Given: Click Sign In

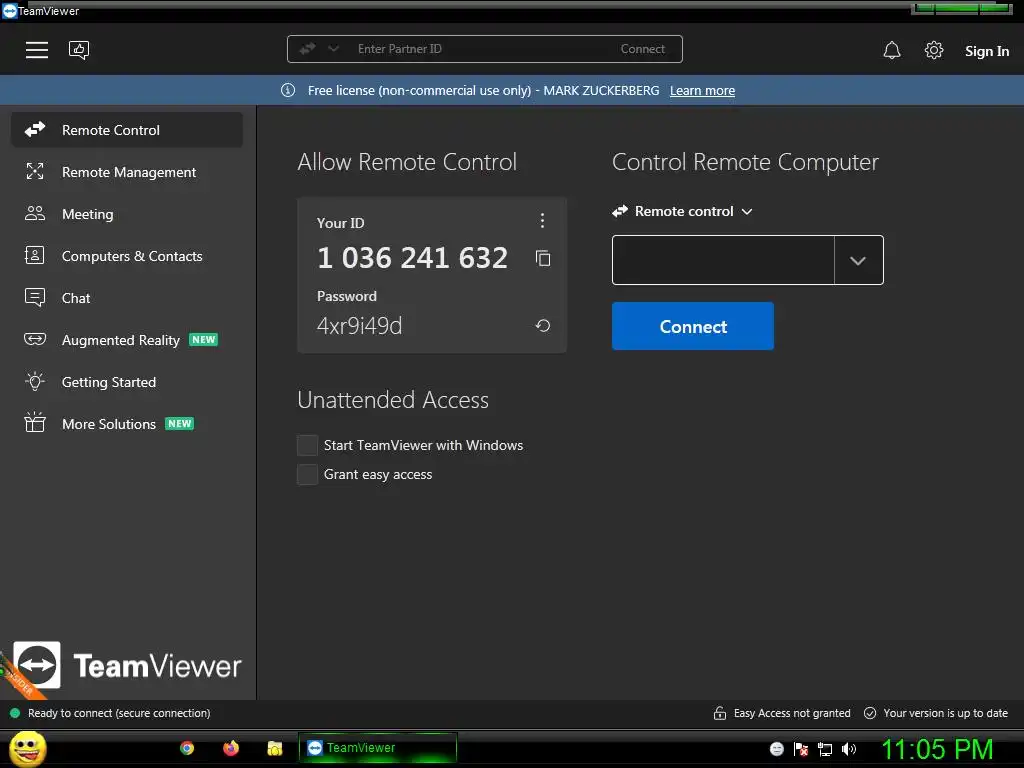Looking at the screenshot, I should [x=987, y=51].
